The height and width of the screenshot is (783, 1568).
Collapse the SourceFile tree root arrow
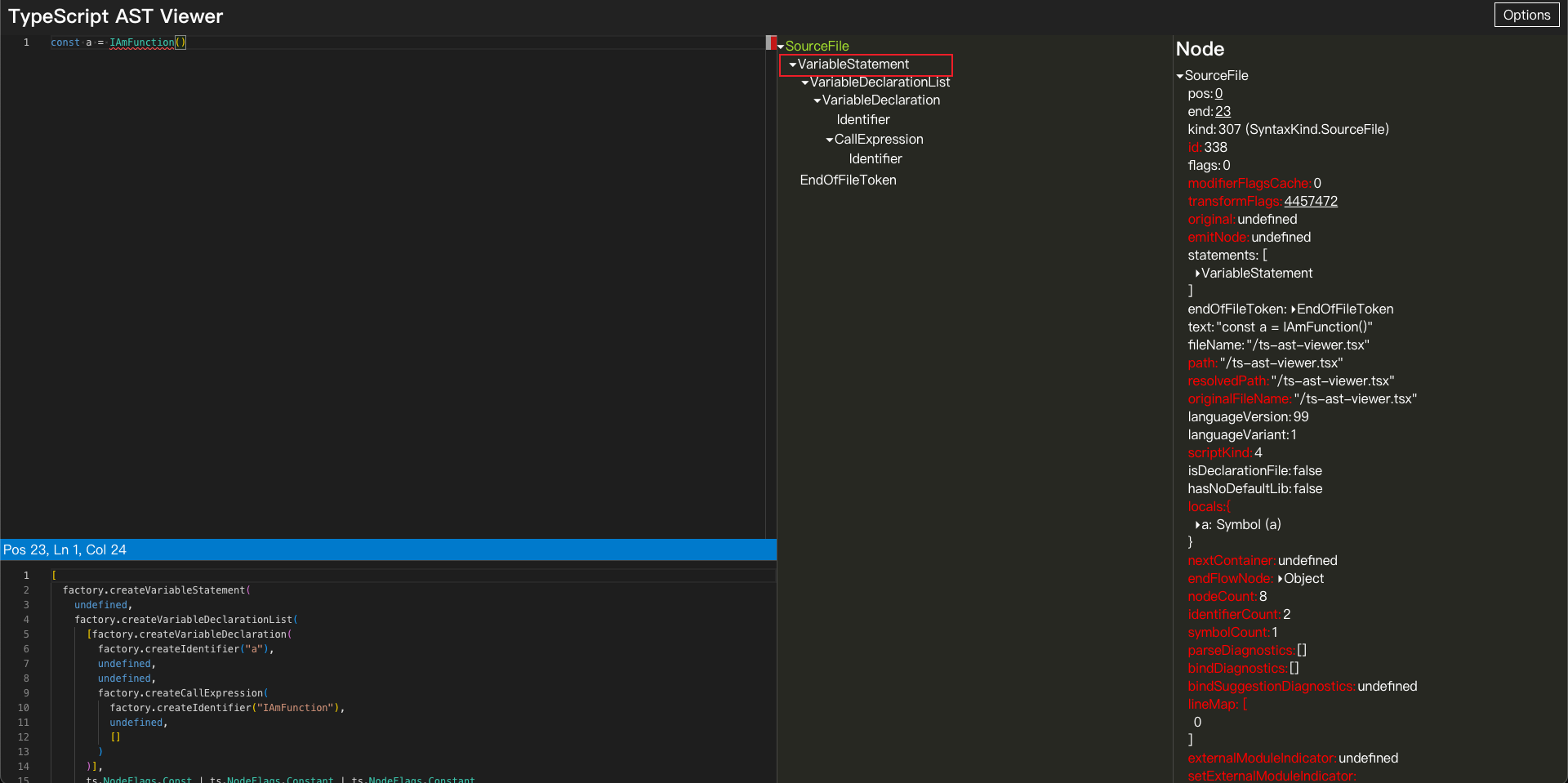[x=781, y=47]
